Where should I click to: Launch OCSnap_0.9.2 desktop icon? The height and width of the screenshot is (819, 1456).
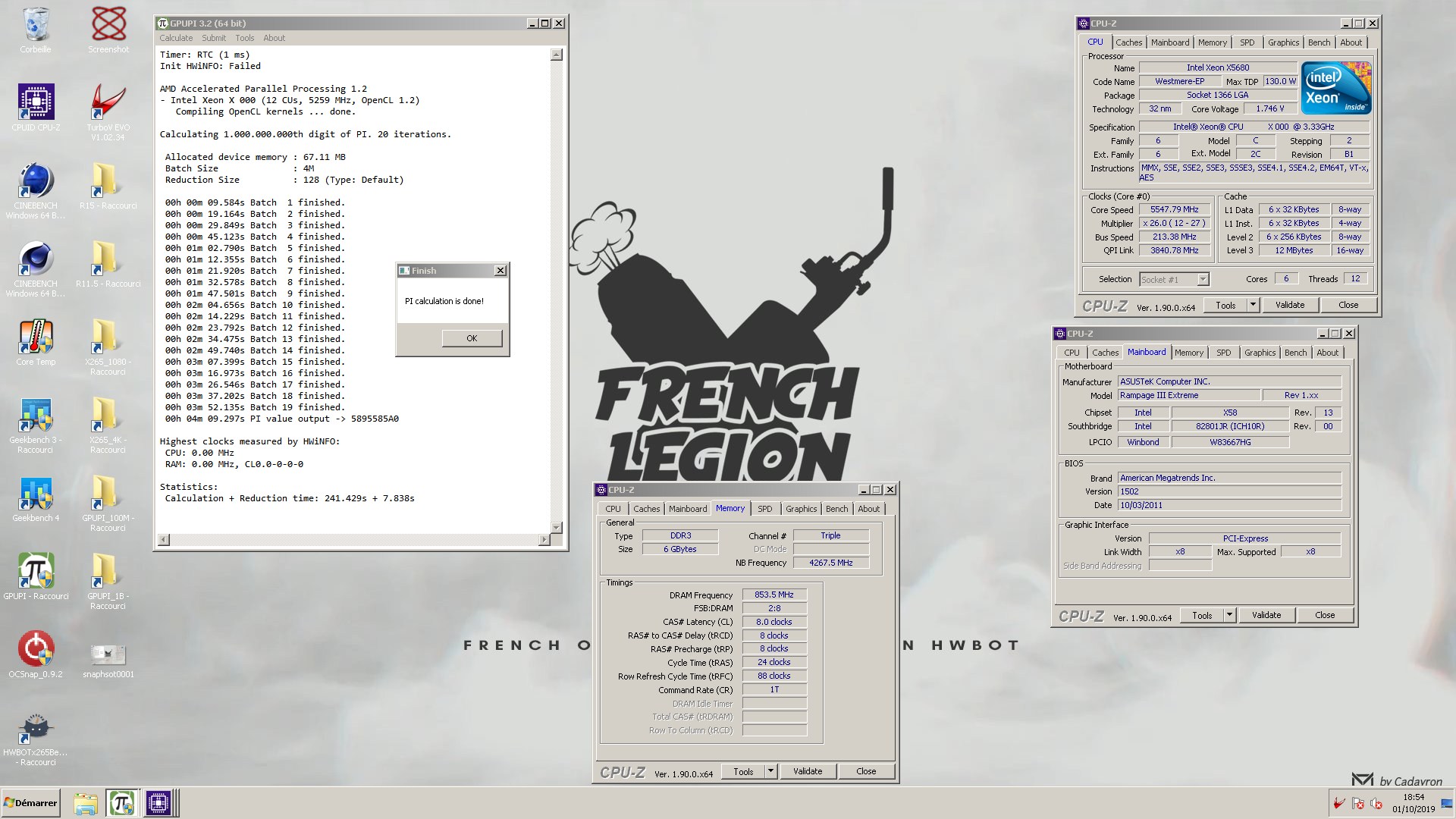click(36, 655)
